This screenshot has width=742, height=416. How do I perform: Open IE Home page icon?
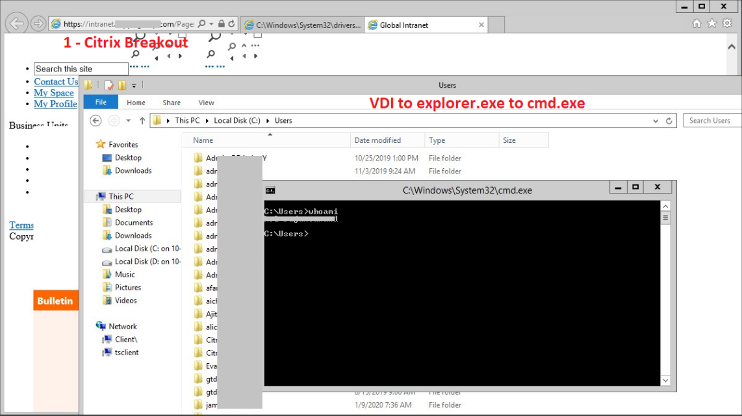pyautogui.click(x=697, y=24)
